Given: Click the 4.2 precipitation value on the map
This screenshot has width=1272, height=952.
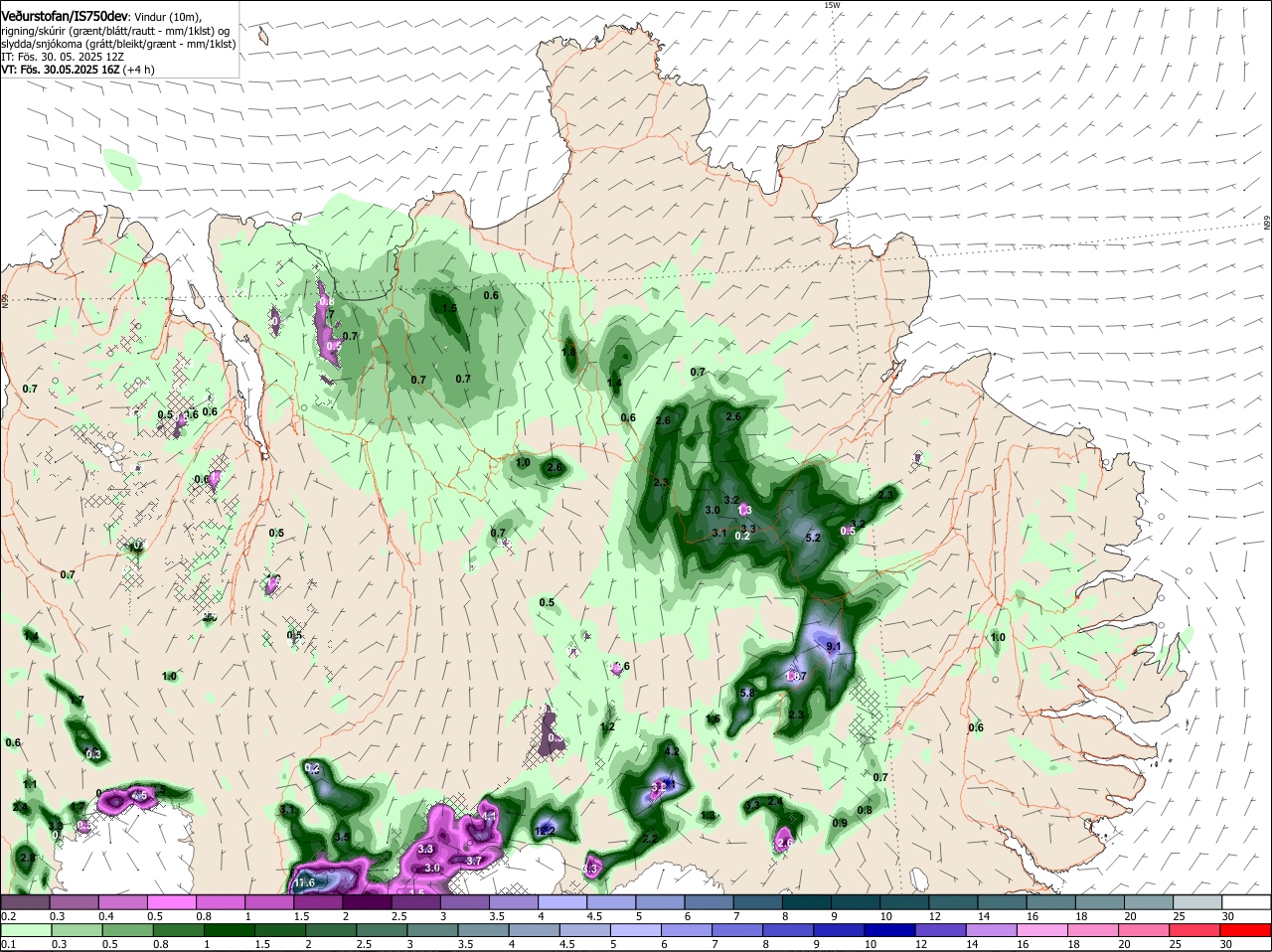Looking at the screenshot, I should (672, 751).
